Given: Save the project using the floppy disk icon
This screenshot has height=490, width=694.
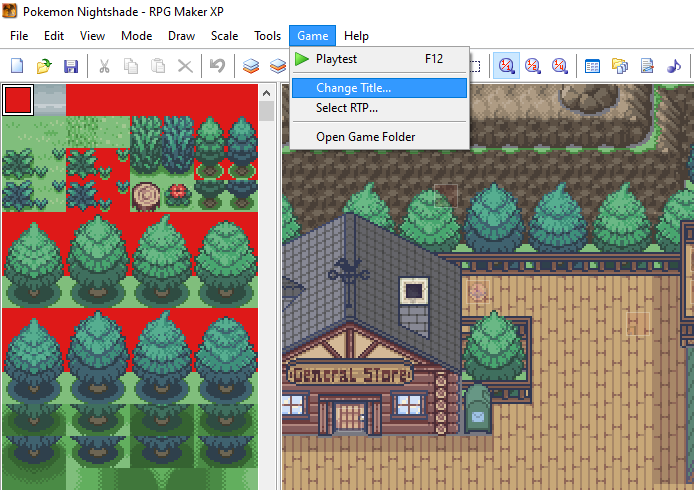Looking at the screenshot, I should point(71,66).
